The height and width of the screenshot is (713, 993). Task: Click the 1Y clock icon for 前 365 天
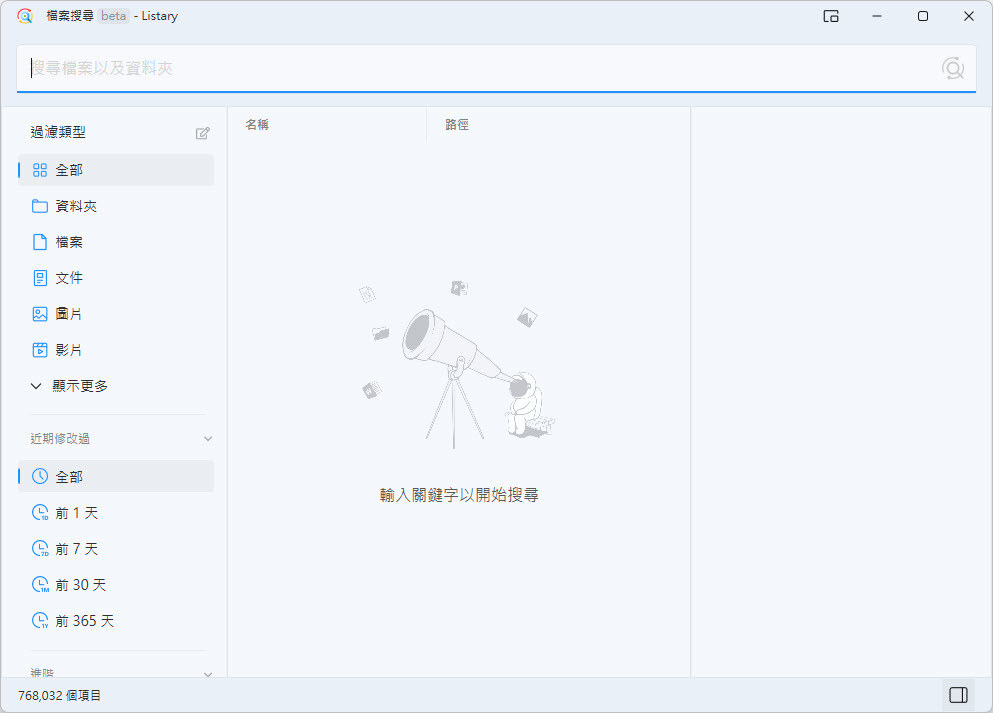point(40,621)
